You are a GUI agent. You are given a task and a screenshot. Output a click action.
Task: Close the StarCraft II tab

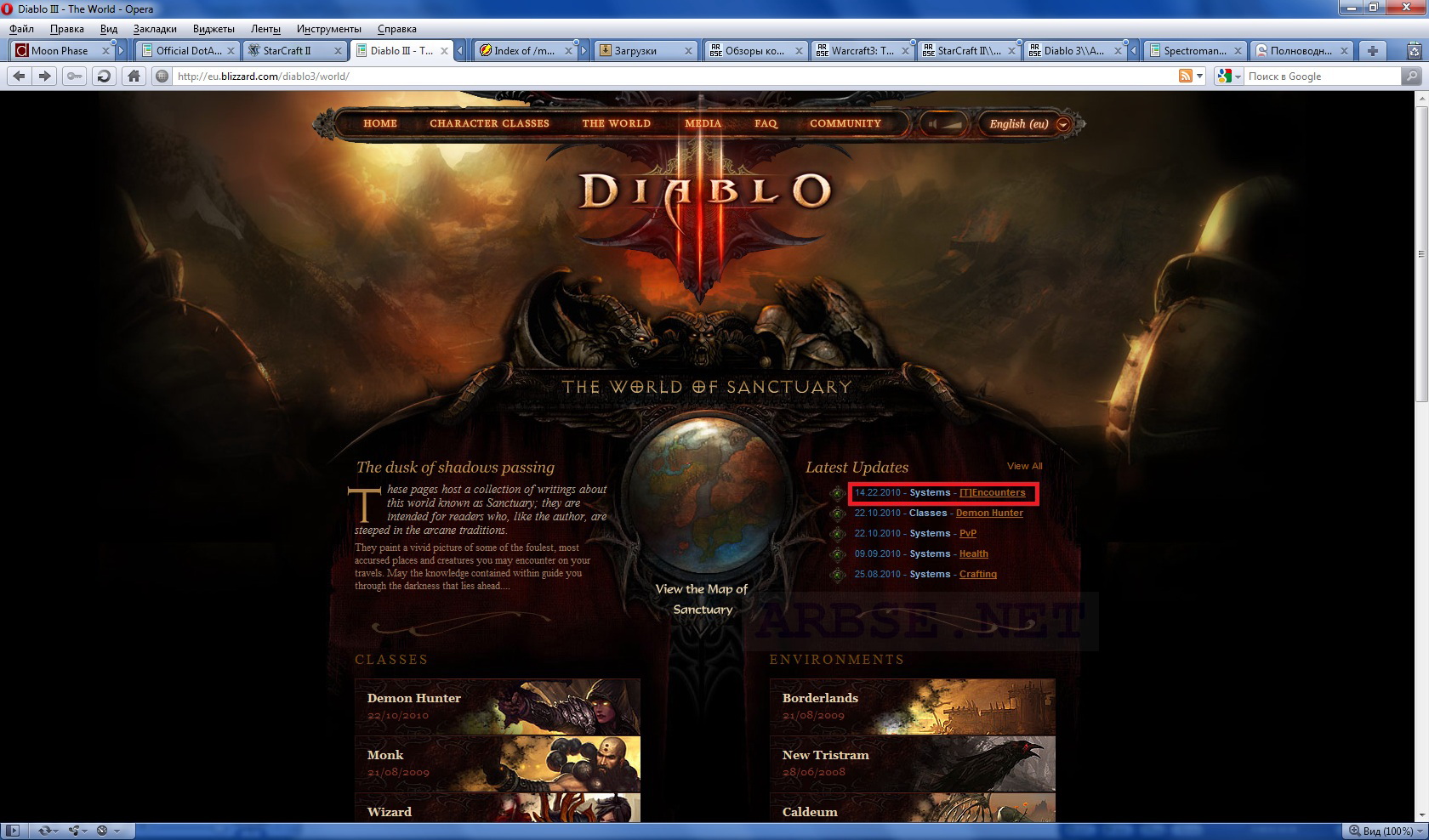(x=338, y=51)
